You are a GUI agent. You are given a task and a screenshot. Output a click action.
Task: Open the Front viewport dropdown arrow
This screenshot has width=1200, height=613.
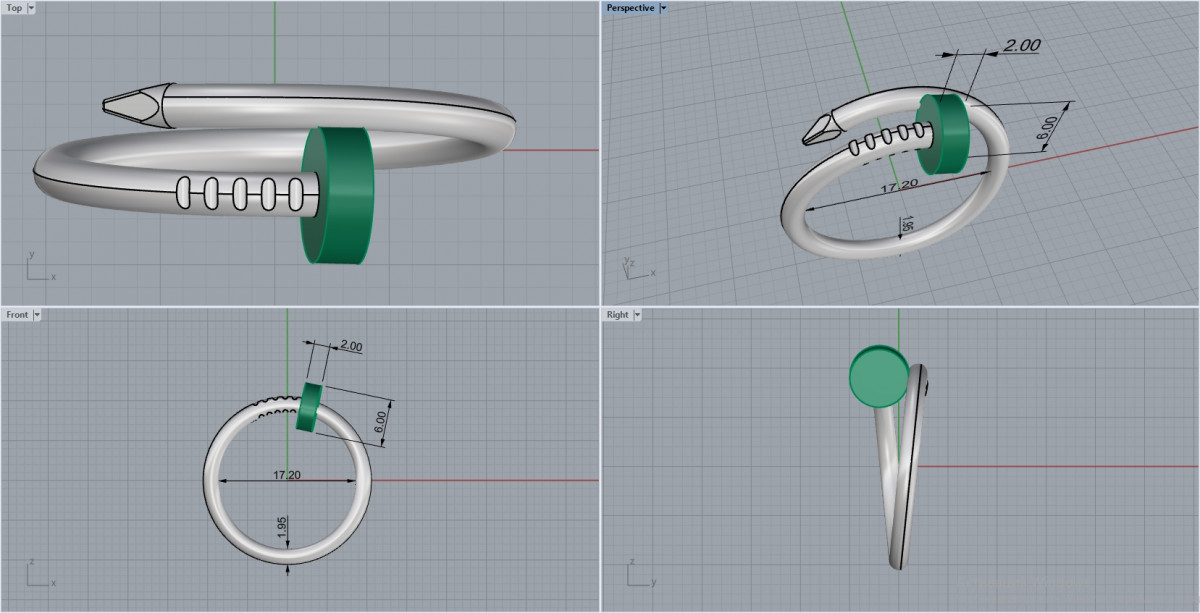37,315
